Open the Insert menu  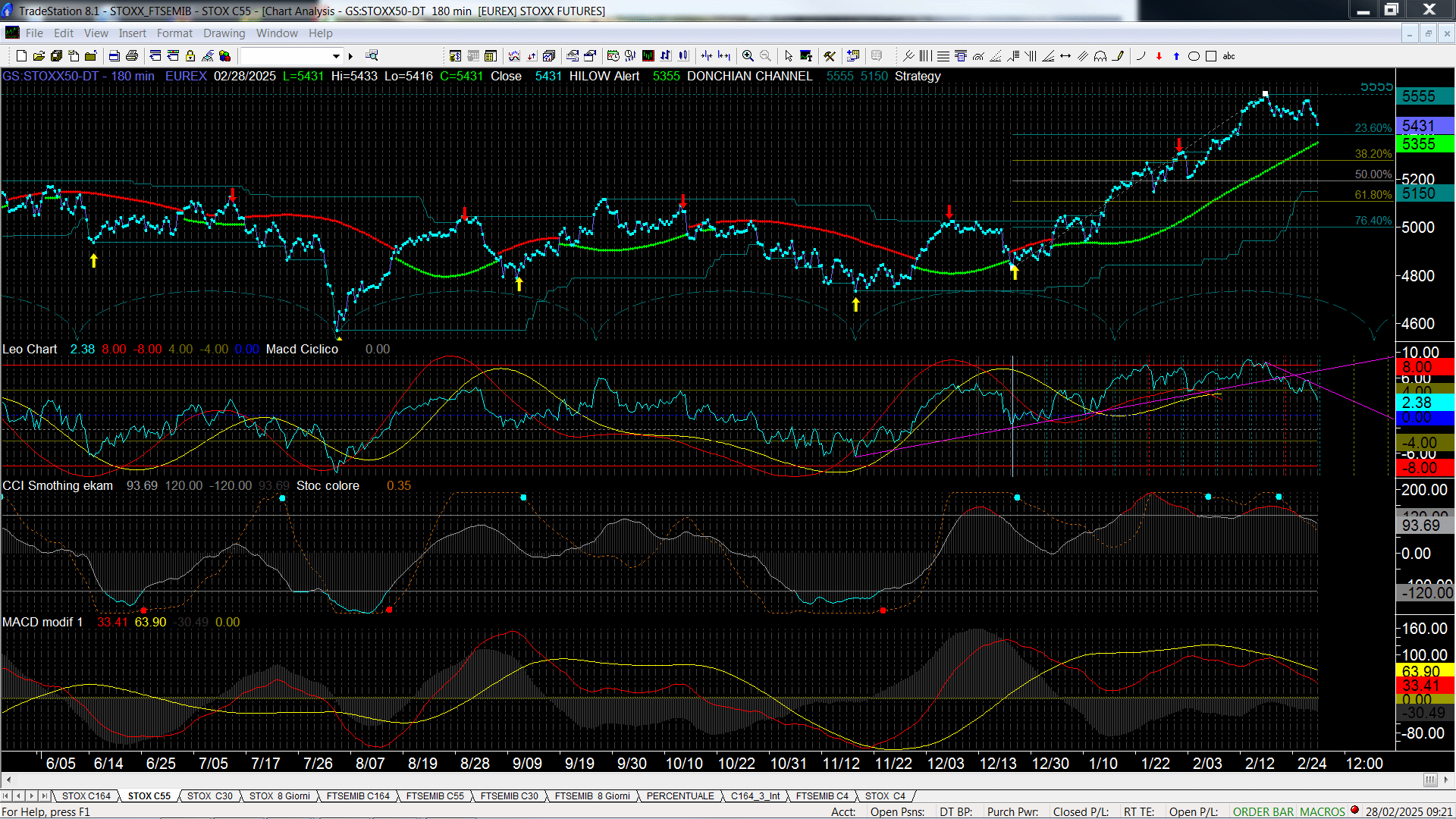[x=132, y=33]
